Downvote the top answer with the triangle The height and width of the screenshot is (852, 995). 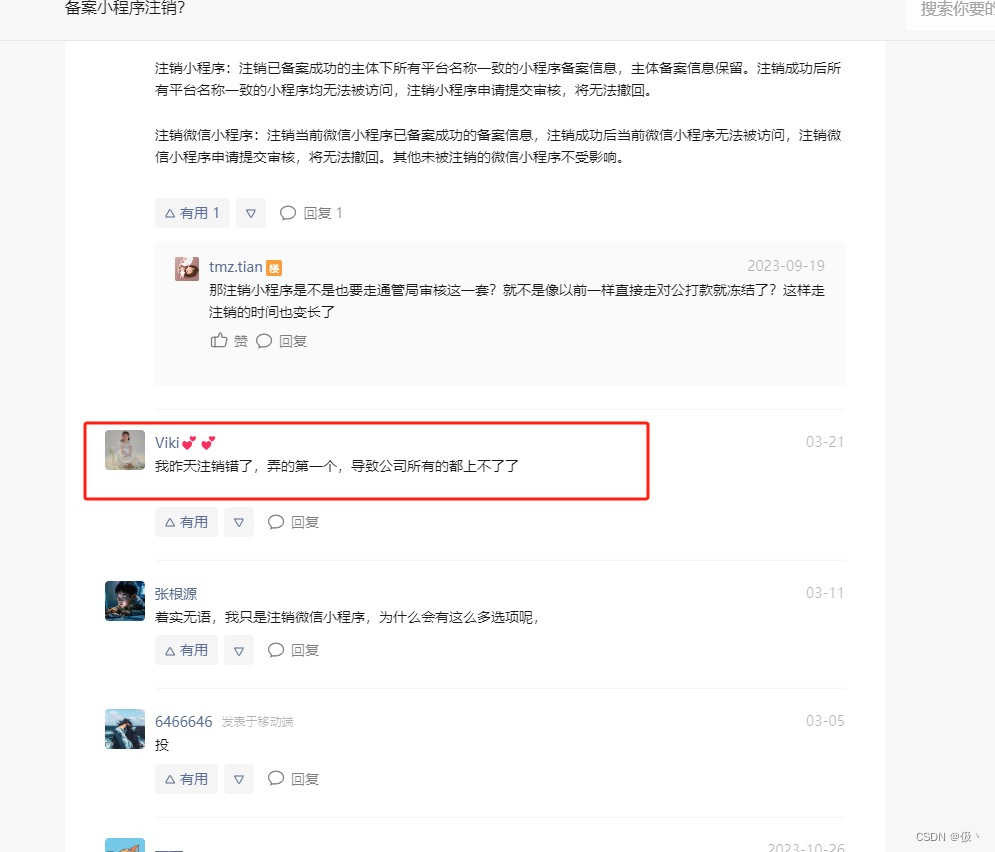(x=251, y=213)
